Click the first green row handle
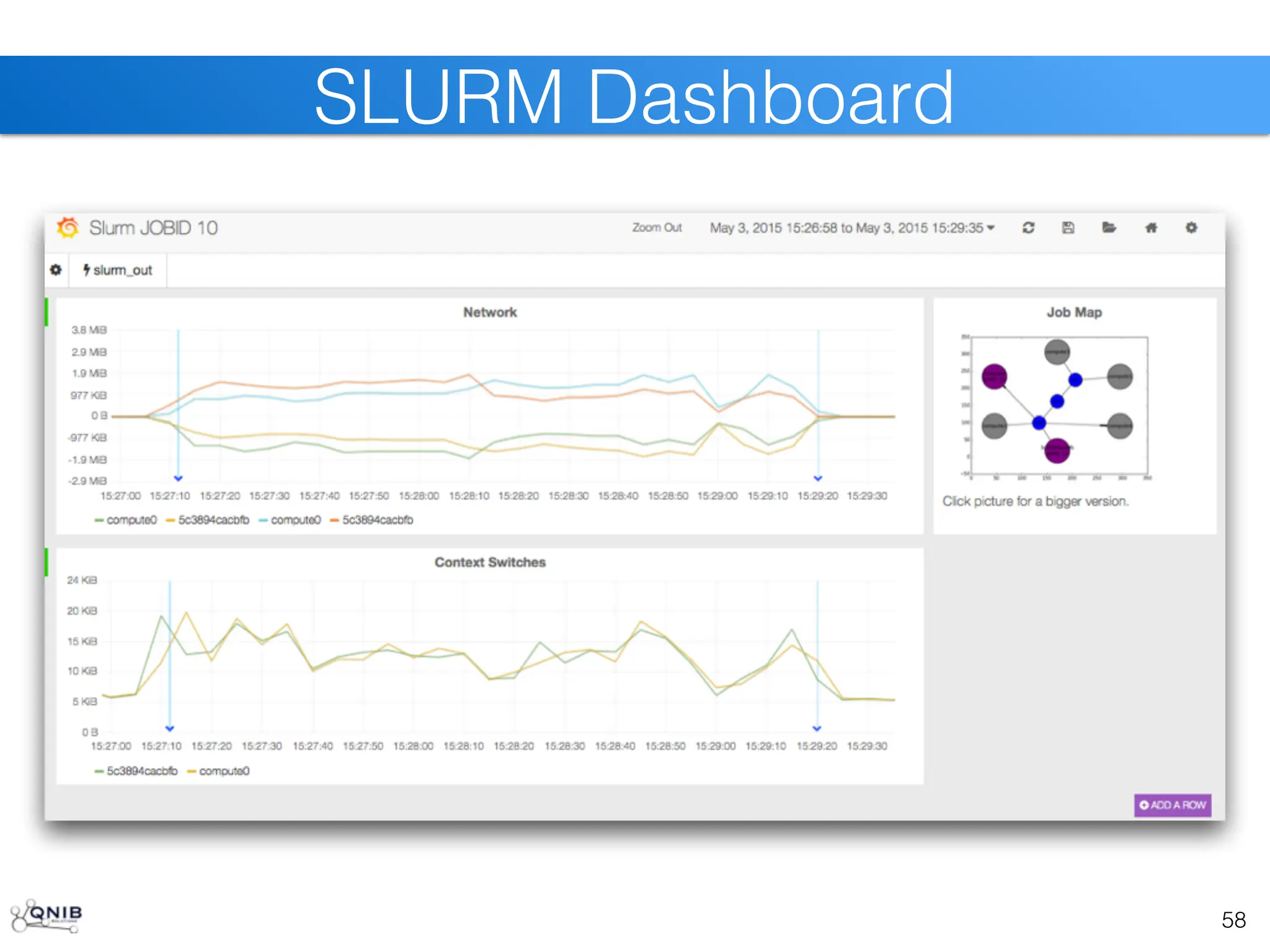Image resolution: width=1270 pixels, height=952 pixels. [x=47, y=312]
